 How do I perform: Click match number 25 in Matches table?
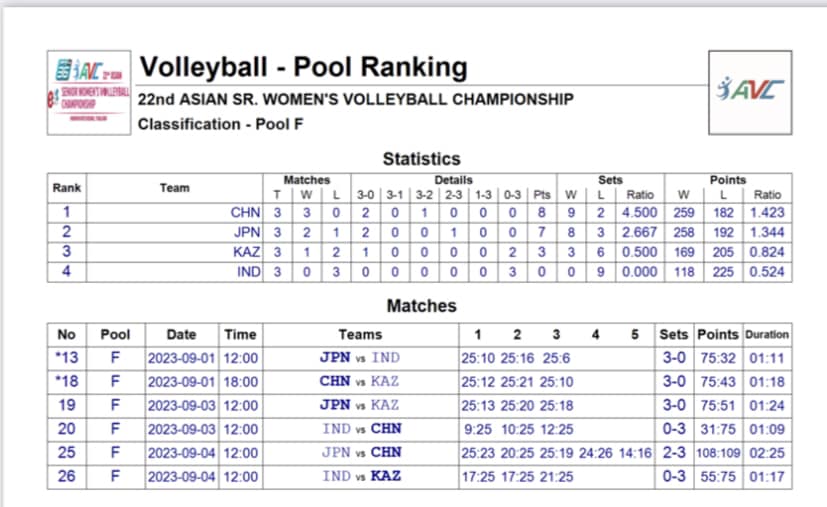pyautogui.click(x=66, y=453)
